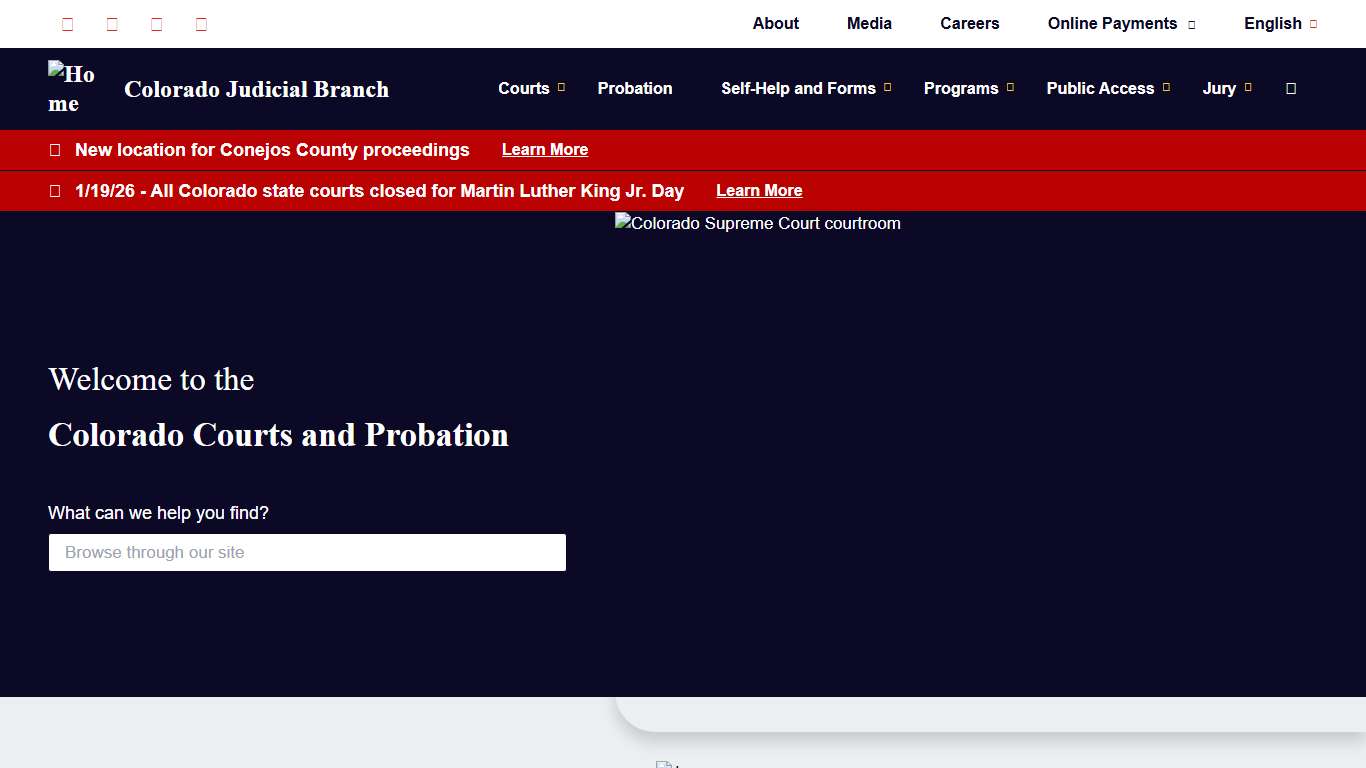Click the alert icon beside the MLK Day closure notice

click(55, 191)
